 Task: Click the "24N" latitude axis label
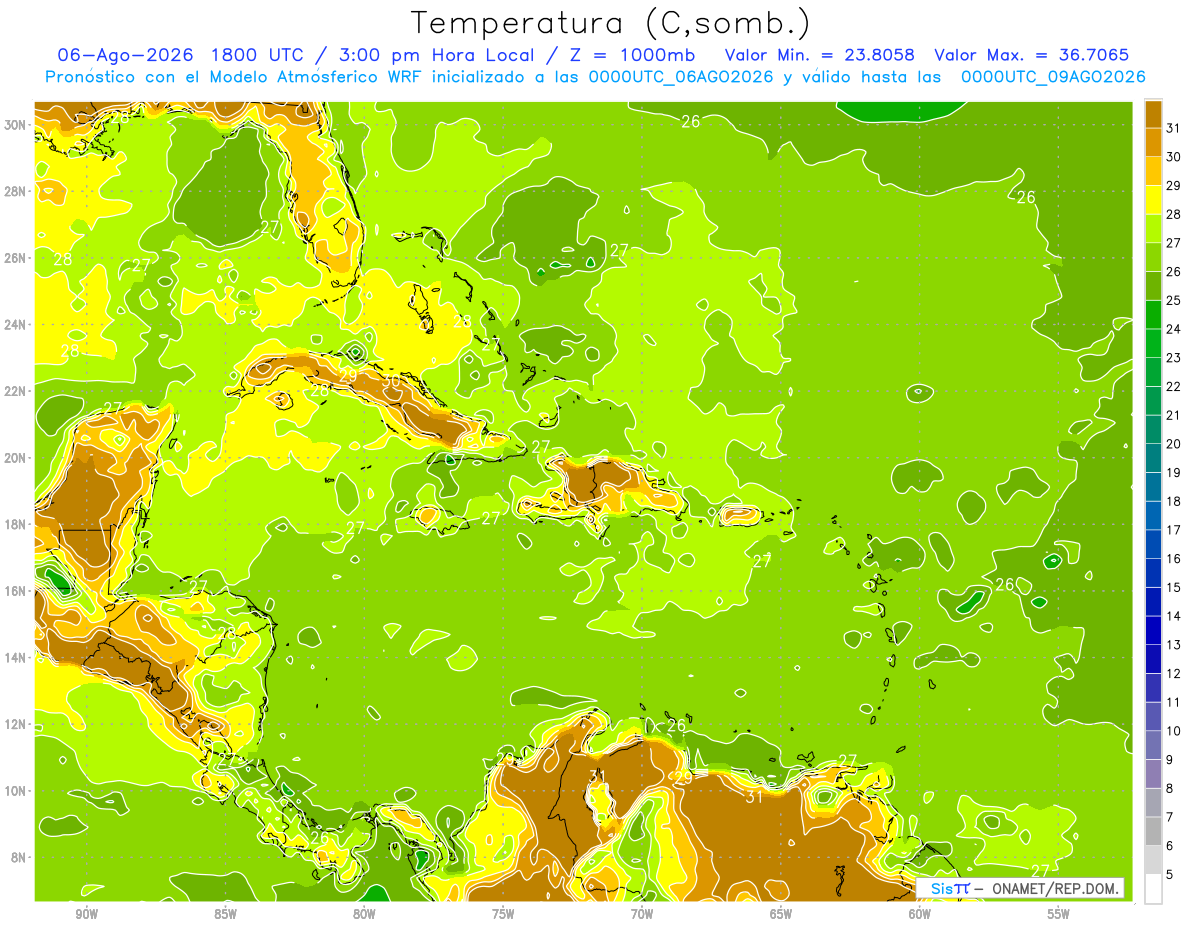coord(16,325)
